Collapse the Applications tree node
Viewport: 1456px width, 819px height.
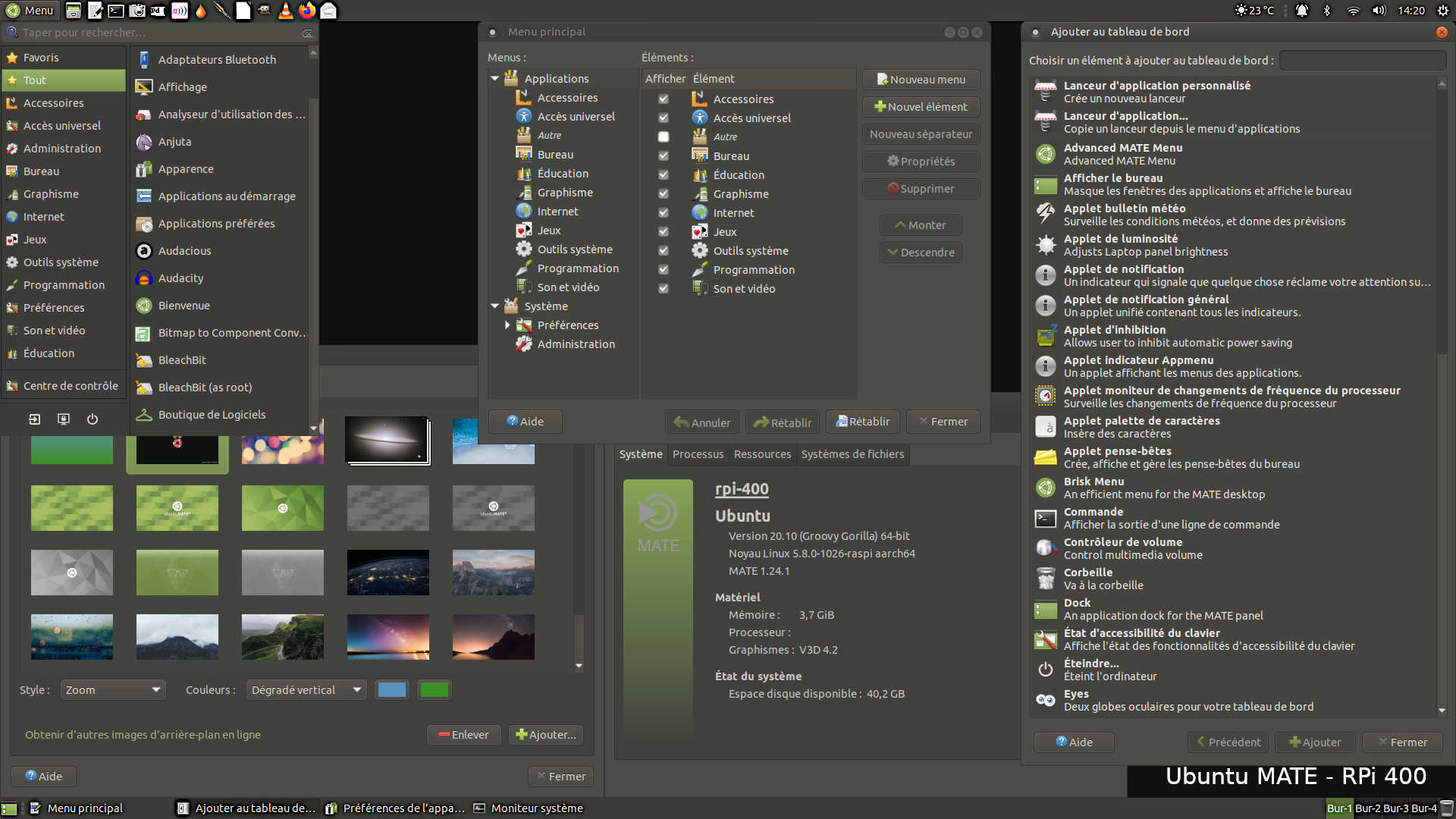point(495,79)
